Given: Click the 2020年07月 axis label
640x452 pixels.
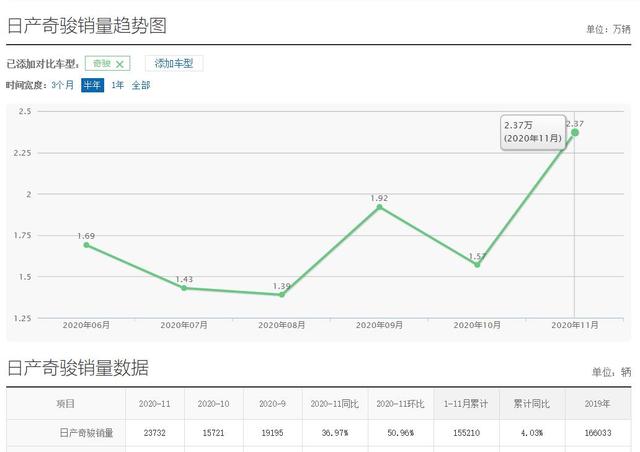Looking at the screenshot, I should coord(184,325).
